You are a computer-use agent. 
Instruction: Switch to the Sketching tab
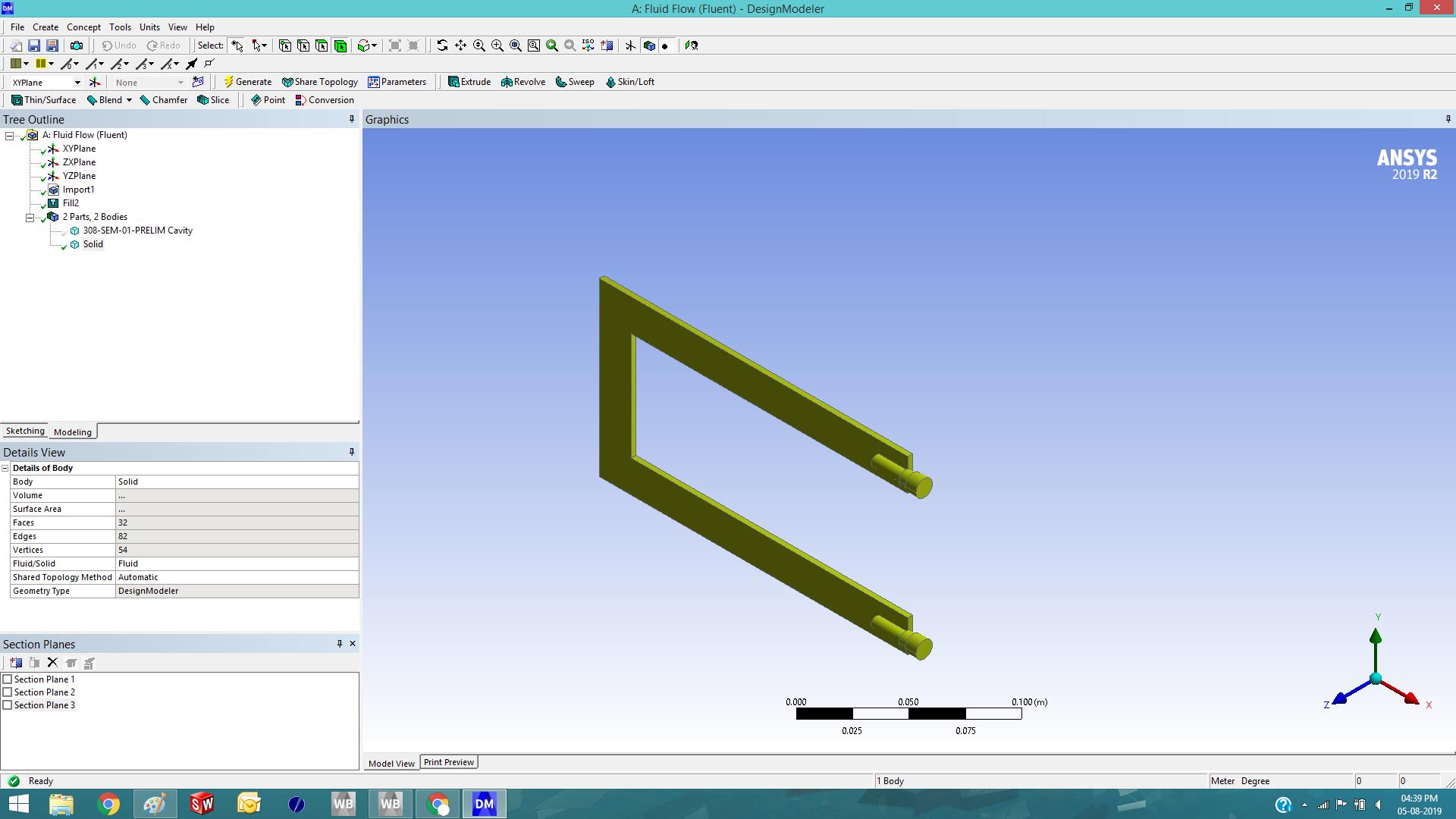[x=25, y=431]
